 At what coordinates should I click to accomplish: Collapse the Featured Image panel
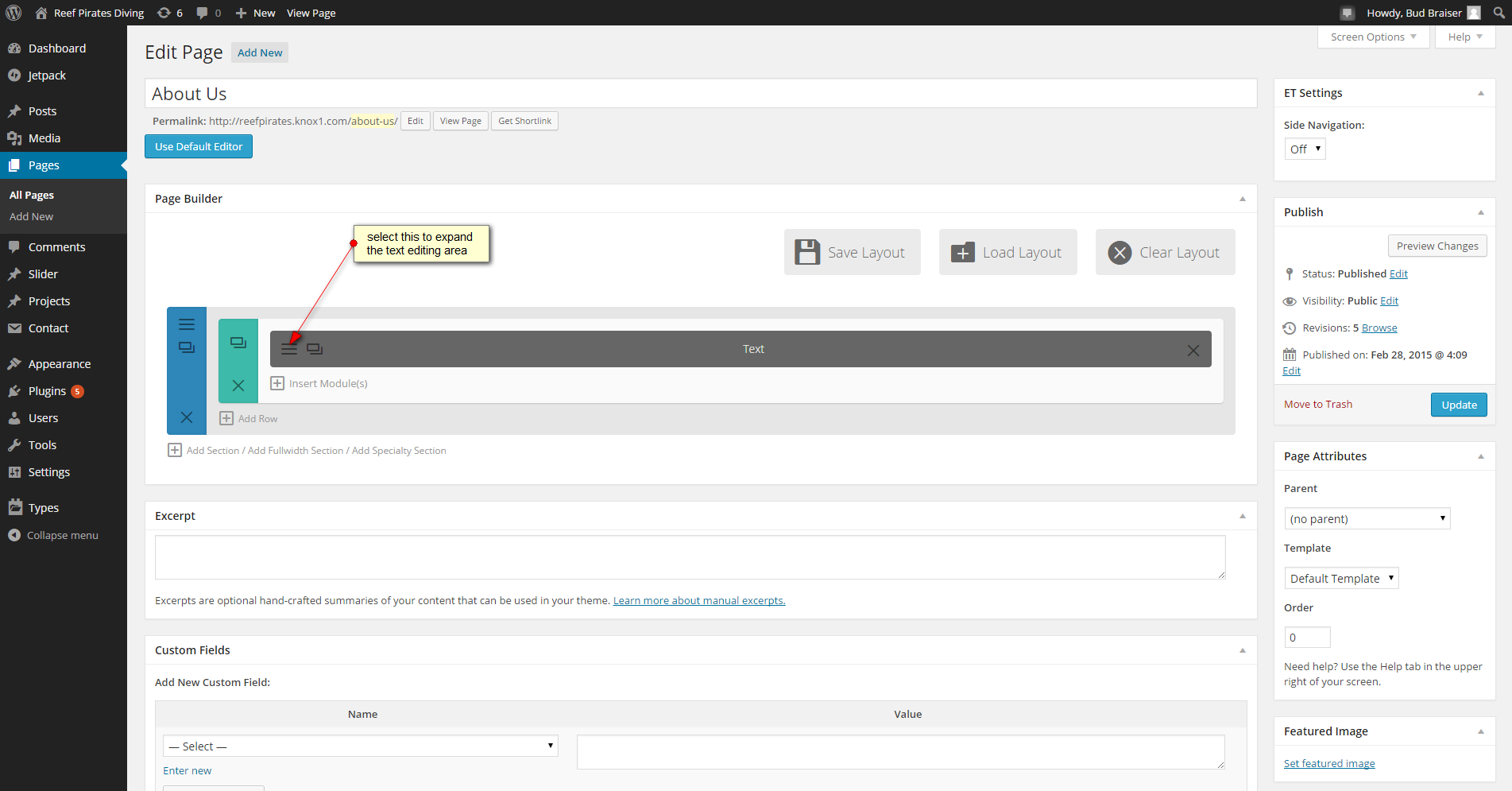[x=1481, y=731]
